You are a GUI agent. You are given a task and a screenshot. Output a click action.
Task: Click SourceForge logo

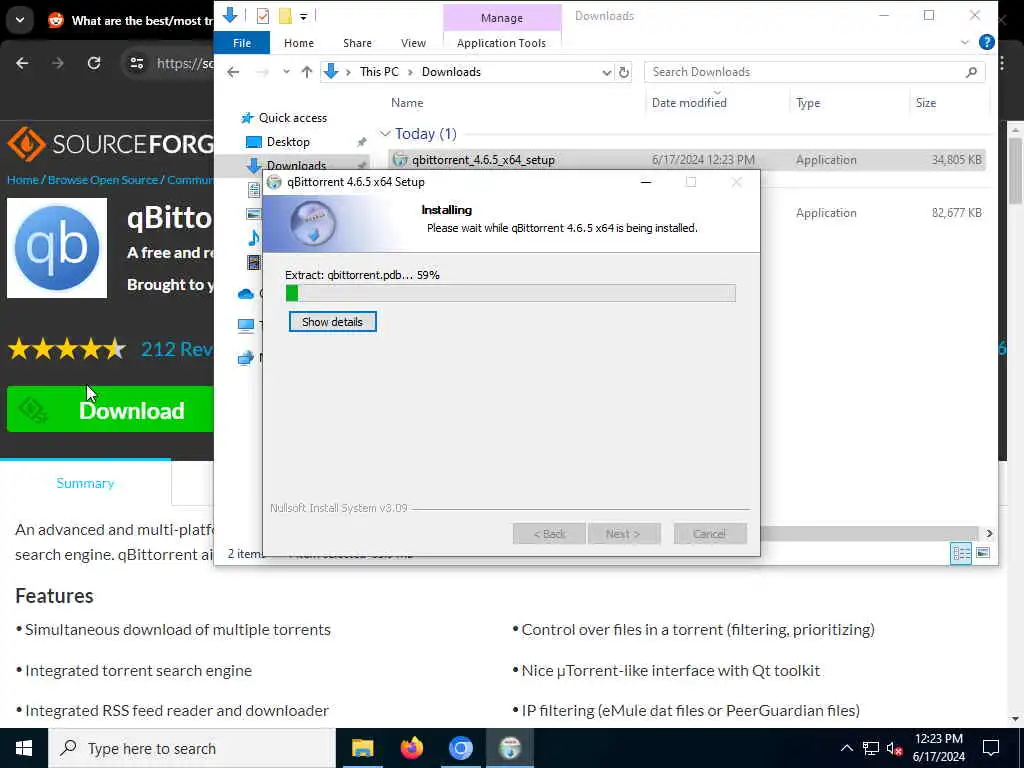110,144
